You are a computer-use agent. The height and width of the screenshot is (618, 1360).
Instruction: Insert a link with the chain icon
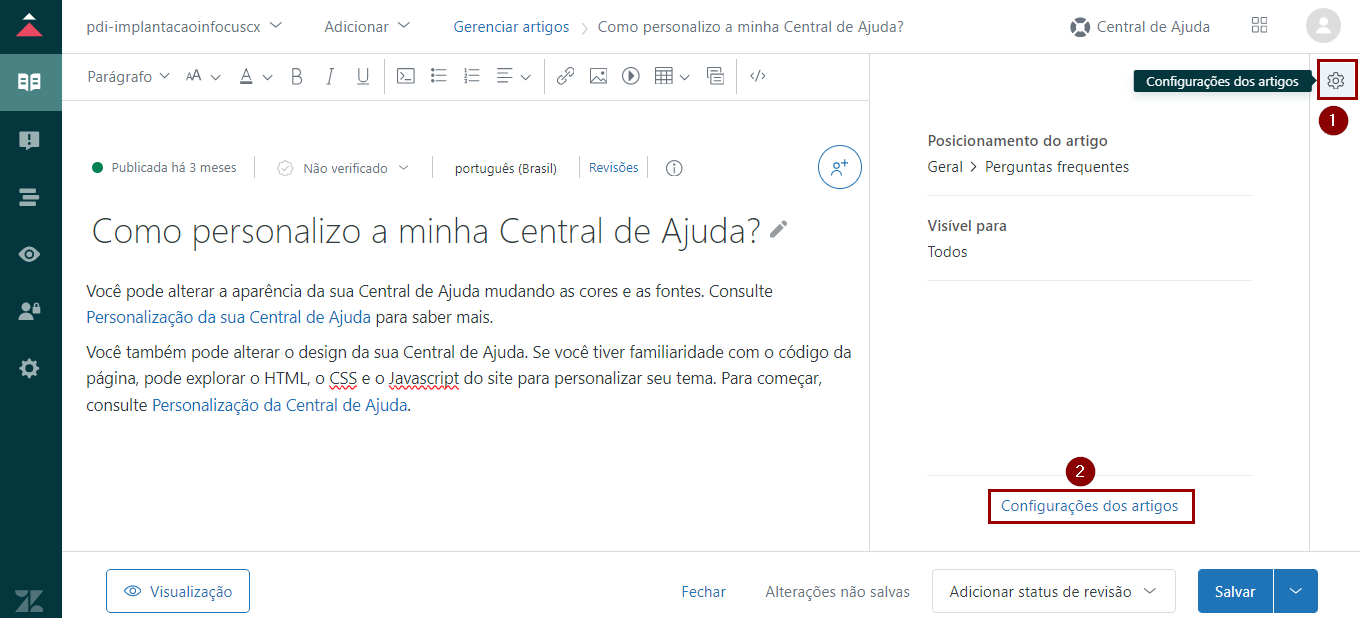point(565,77)
